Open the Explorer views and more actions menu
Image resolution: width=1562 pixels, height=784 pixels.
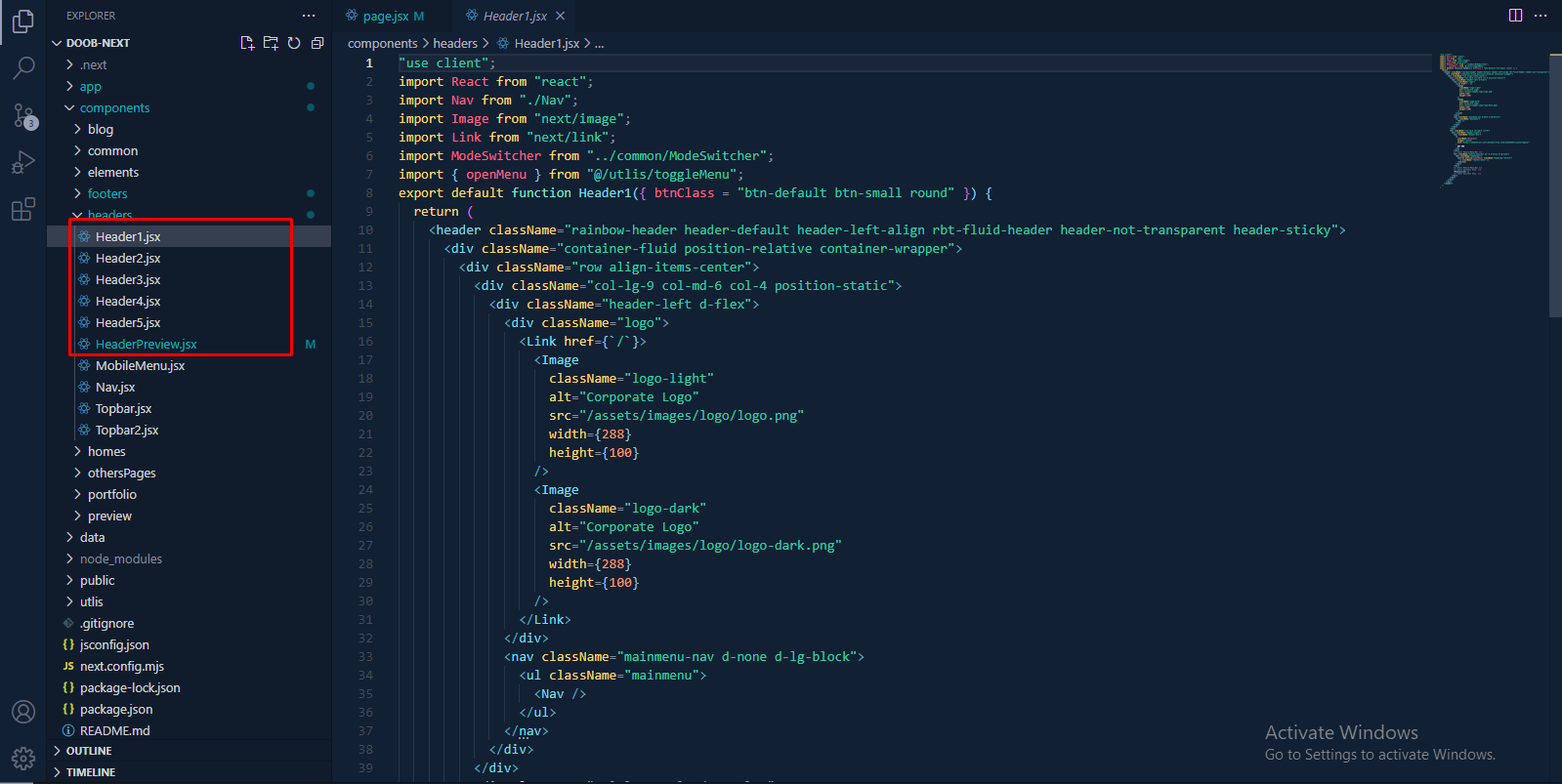click(309, 16)
